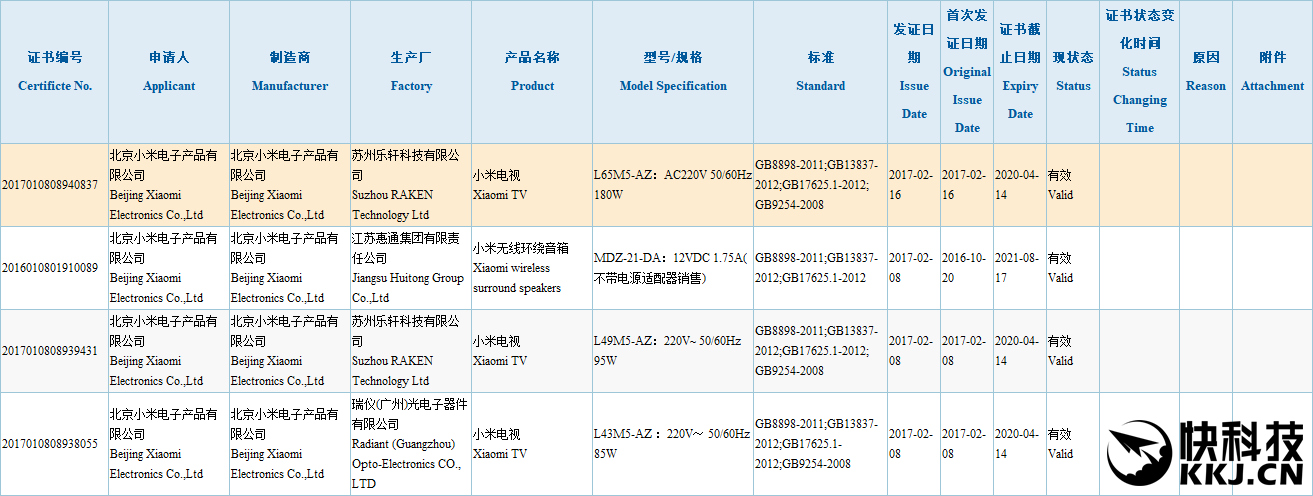This screenshot has width=1313, height=496.
Task: Select certificate number 2016010801910089
Action: tap(51, 268)
